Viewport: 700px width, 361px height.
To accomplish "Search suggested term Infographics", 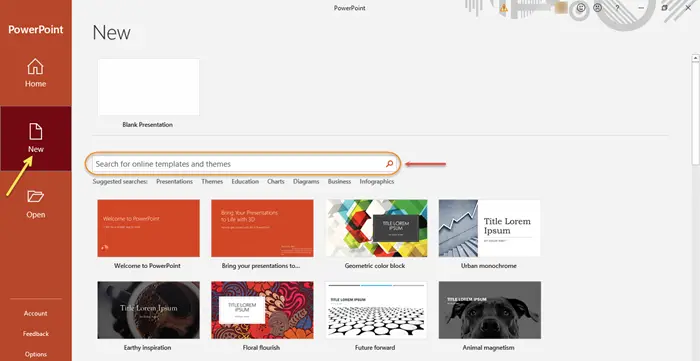I will coord(377,182).
